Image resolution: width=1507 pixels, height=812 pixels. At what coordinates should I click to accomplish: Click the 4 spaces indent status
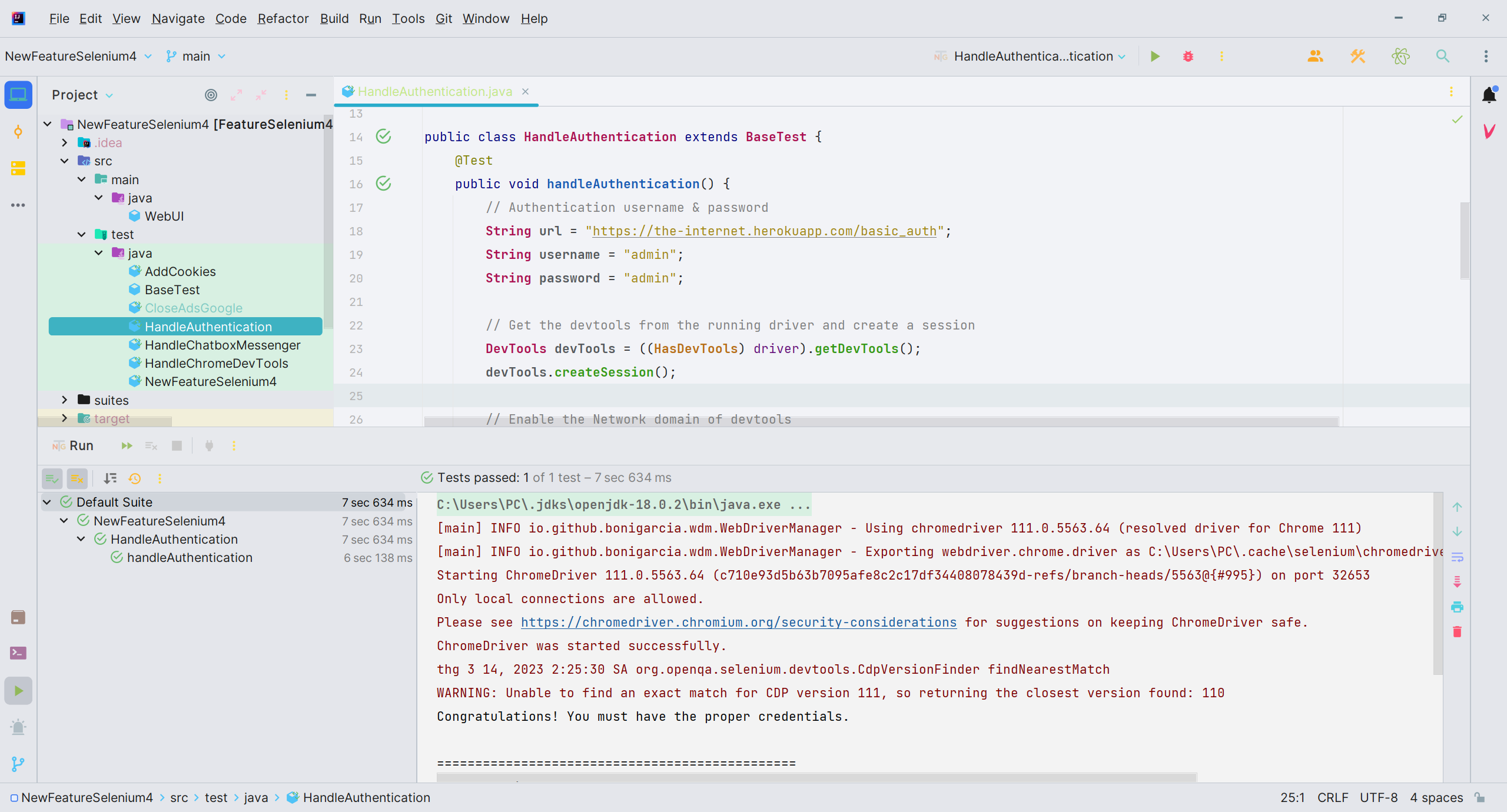pos(1436,797)
